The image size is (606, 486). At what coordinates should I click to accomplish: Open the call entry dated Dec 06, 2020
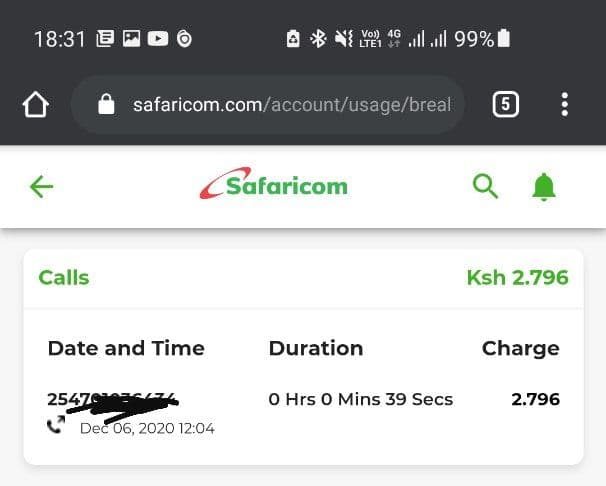[x=303, y=413]
